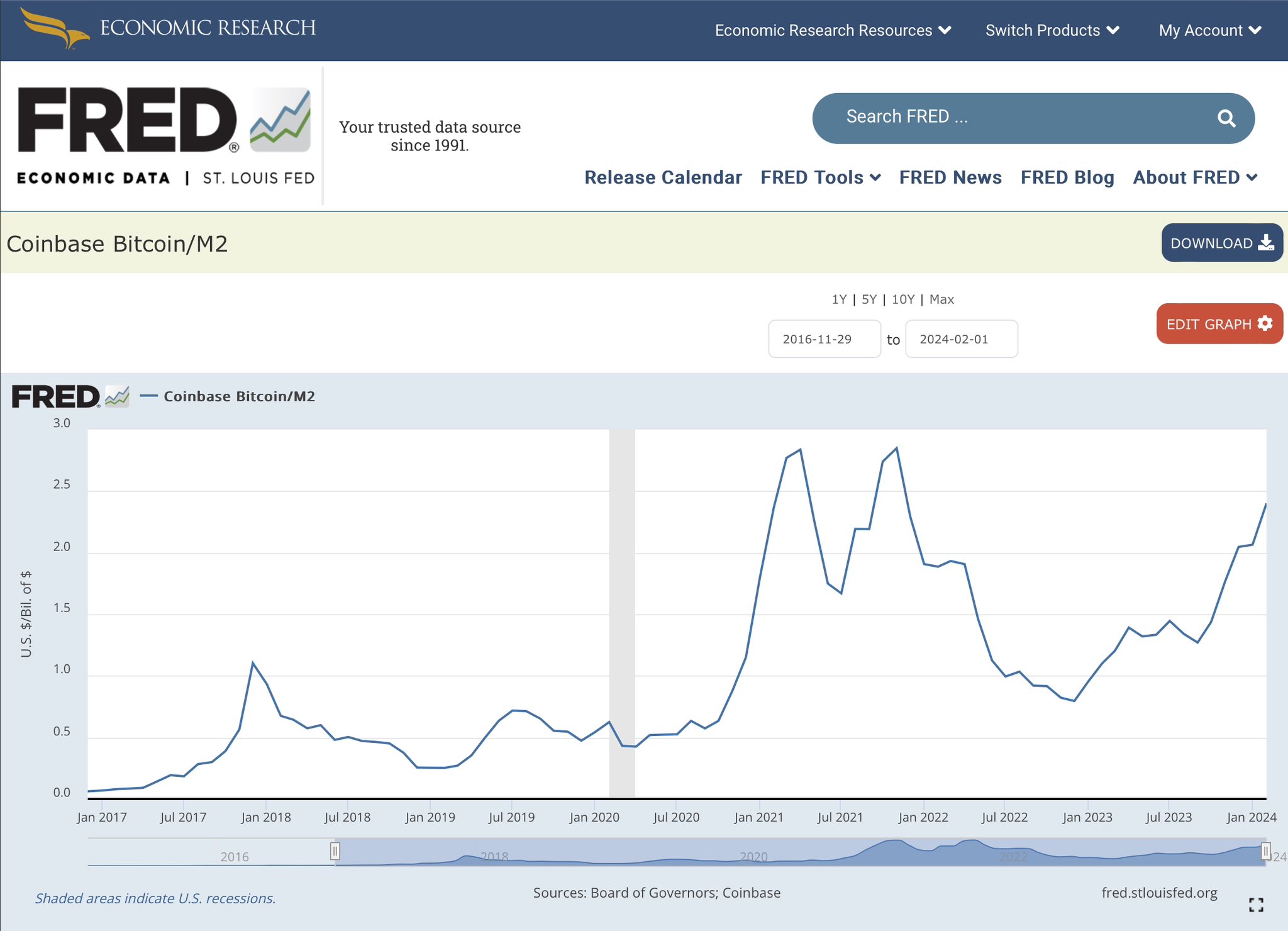1288x931 pixels.
Task: Open the About FRED menu
Action: click(1194, 177)
